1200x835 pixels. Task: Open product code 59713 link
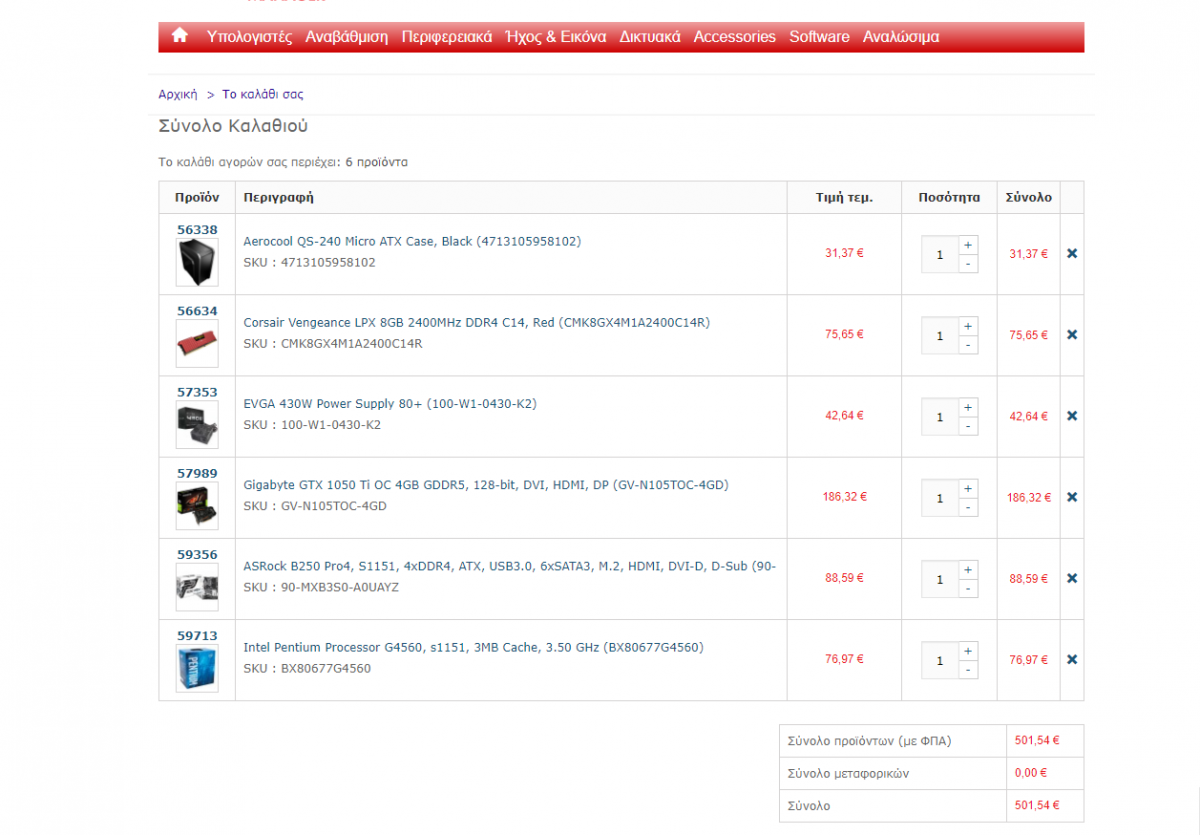tap(197, 635)
